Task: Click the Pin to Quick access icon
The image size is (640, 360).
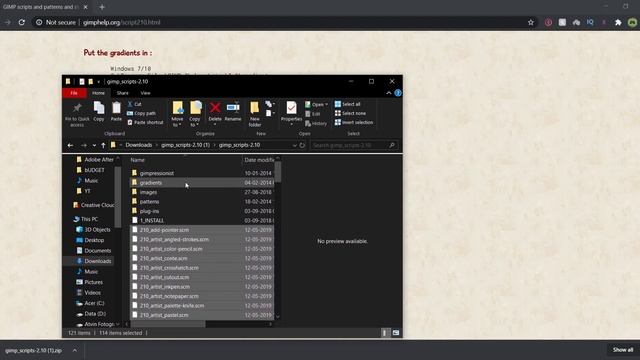Action: coord(77,108)
